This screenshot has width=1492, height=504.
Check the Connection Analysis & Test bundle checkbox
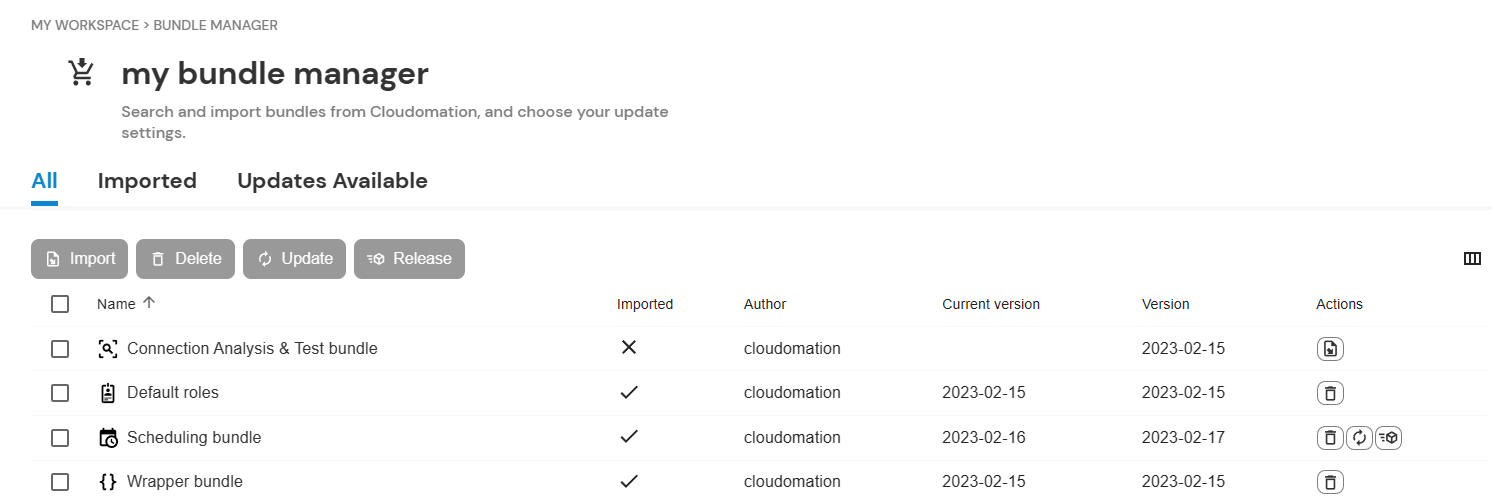pos(60,349)
